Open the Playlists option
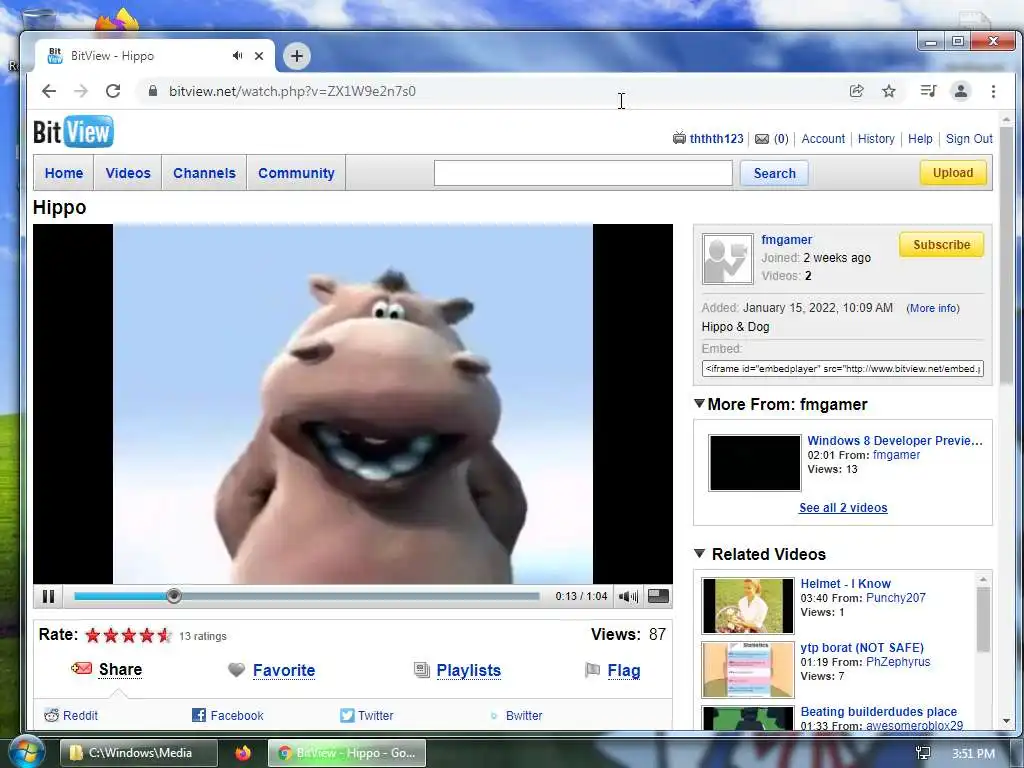 coord(468,670)
